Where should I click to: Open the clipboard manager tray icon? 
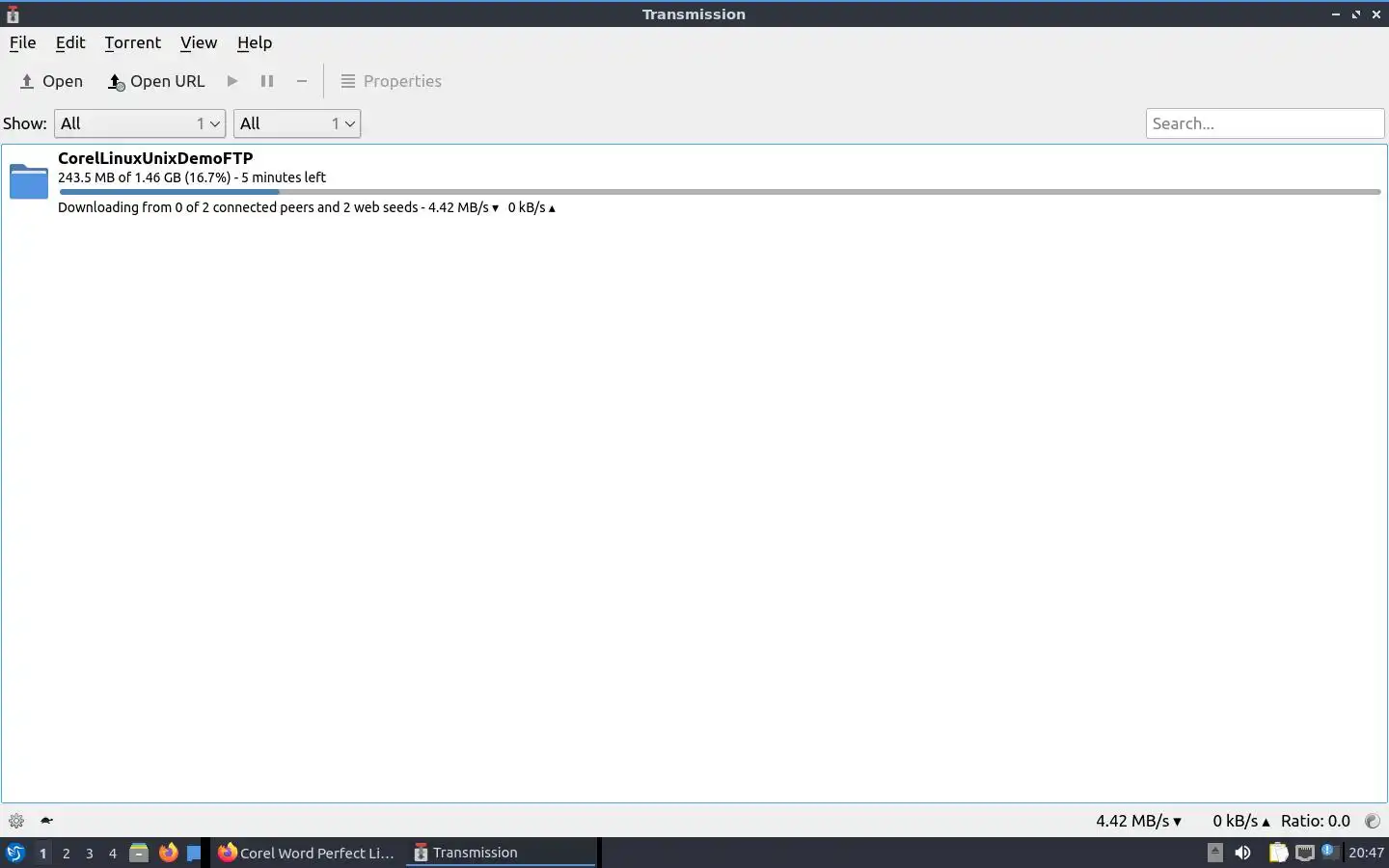click(x=1278, y=853)
